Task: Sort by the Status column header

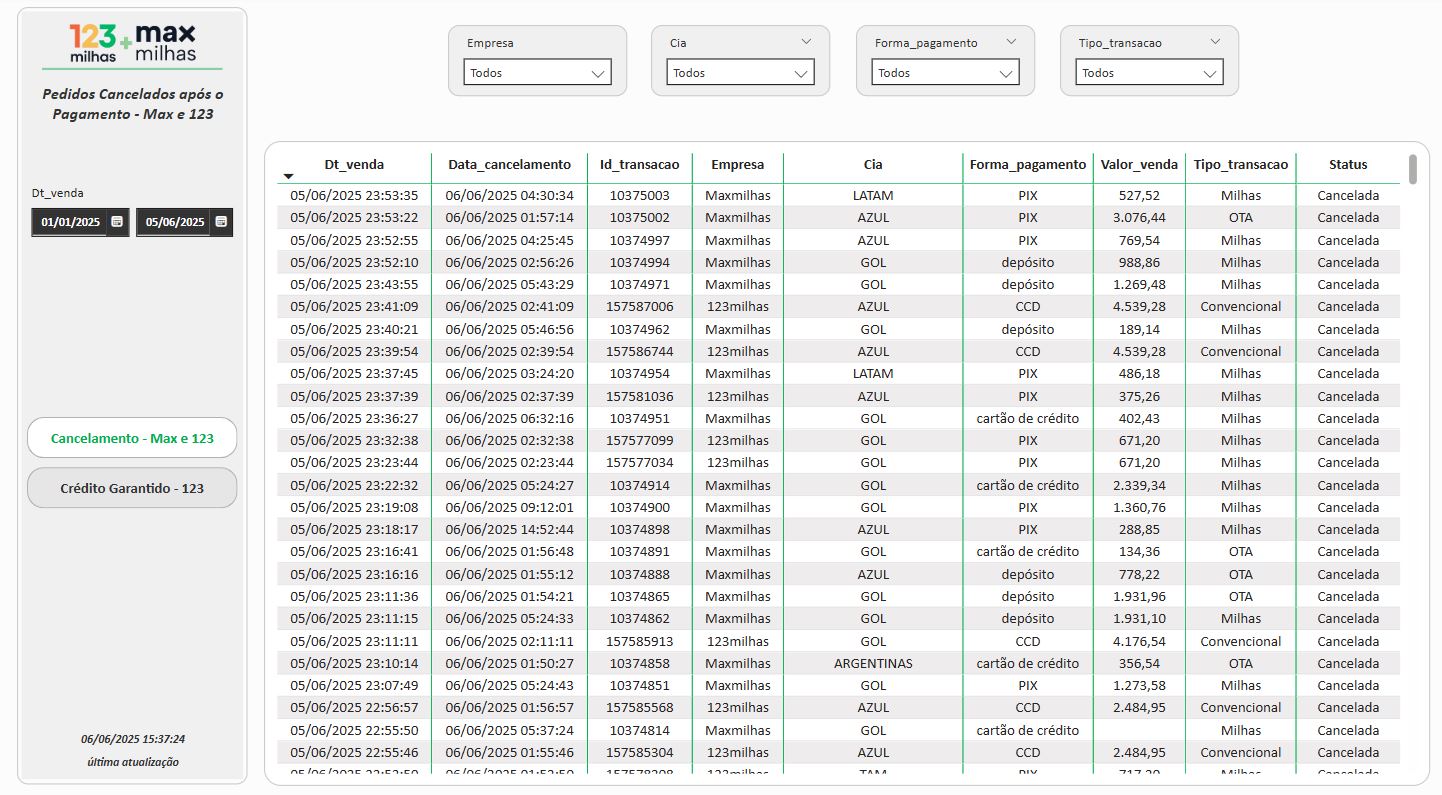Action: (1348, 164)
